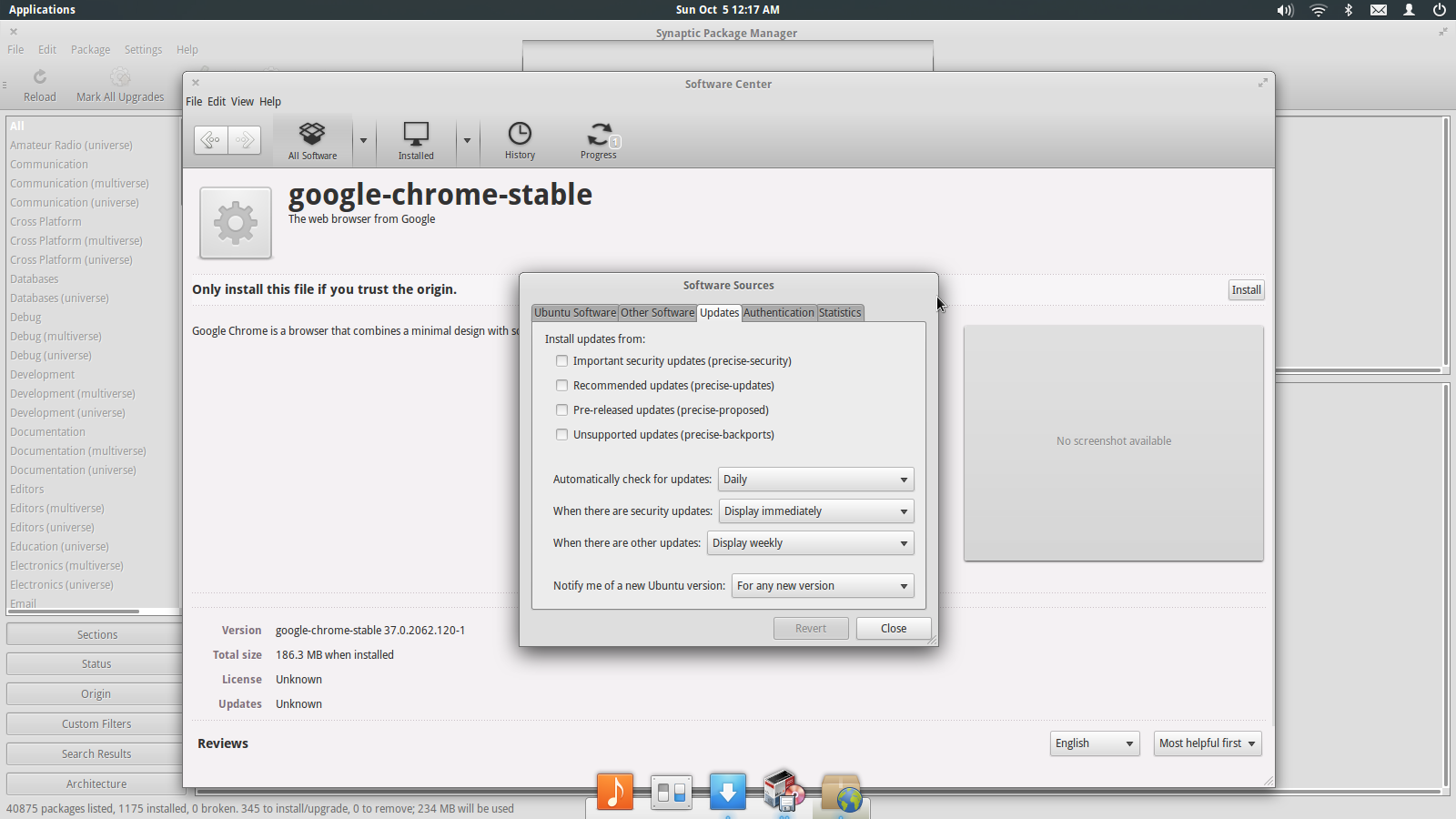Select Databases section in Synaptic list
Image resolution: width=1456 pixels, height=819 pixels.
tap(35, 279)
